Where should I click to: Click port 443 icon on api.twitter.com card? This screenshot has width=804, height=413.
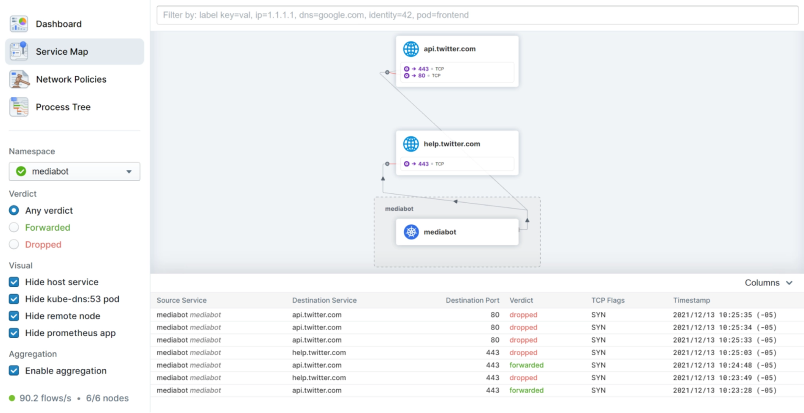tap(407, 69)
